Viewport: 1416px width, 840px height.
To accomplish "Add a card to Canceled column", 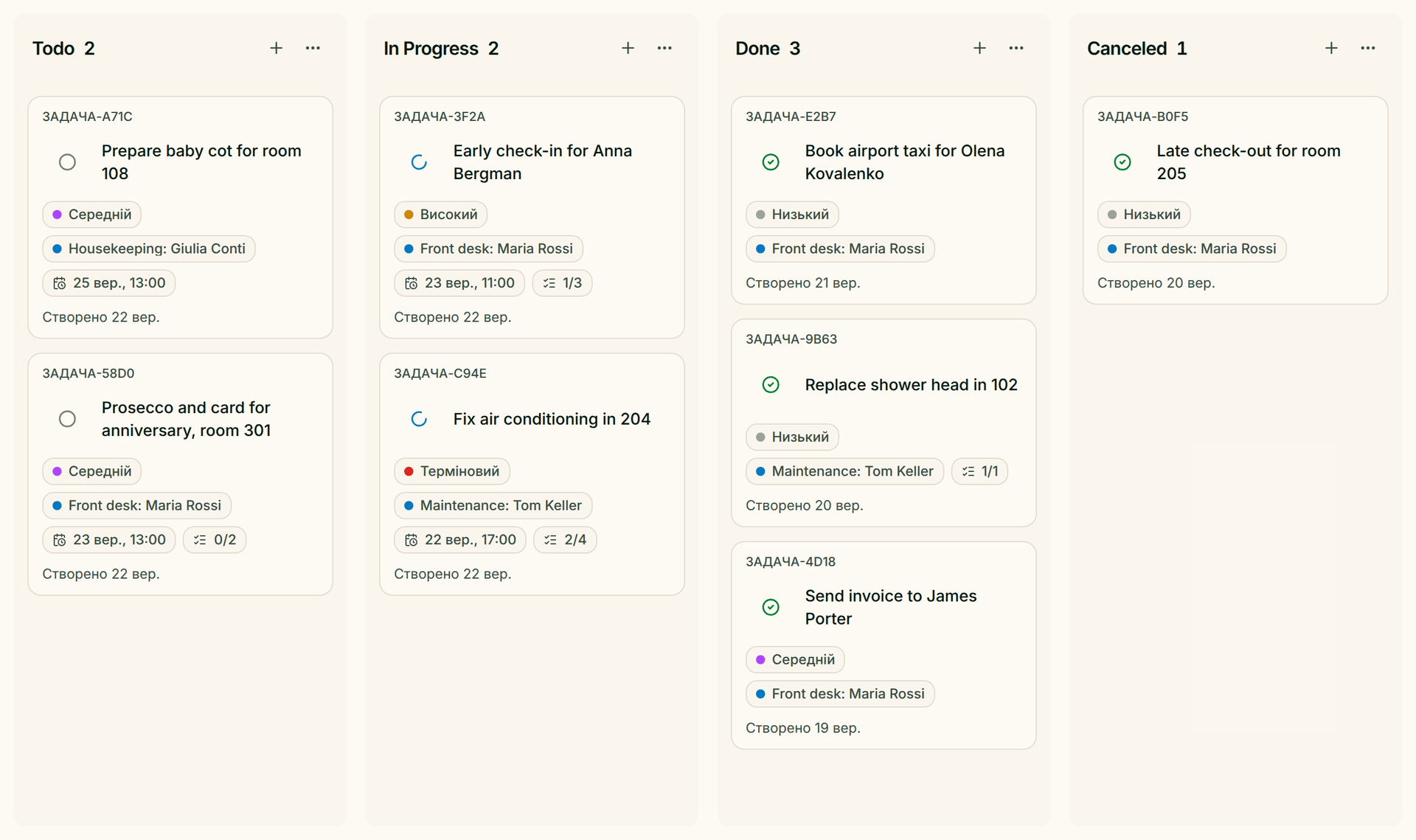I will [1332, 48].
